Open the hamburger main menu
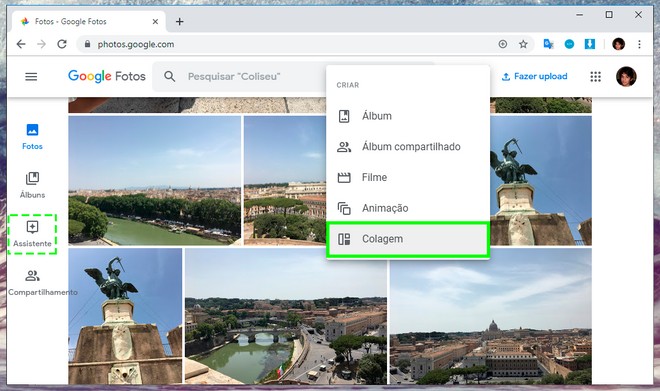This screenshot has height=391, width=660. (31, 77)
